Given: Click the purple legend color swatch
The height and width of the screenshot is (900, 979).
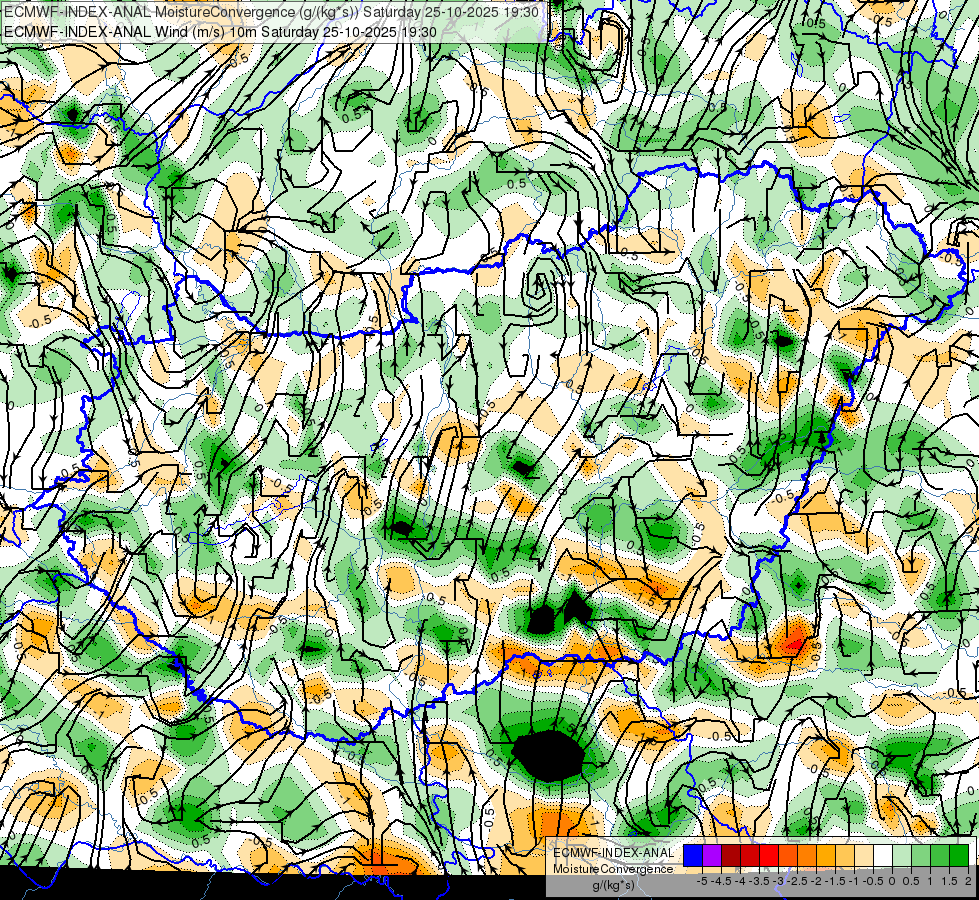Looking at the screenshot, I should click(712, 856).
